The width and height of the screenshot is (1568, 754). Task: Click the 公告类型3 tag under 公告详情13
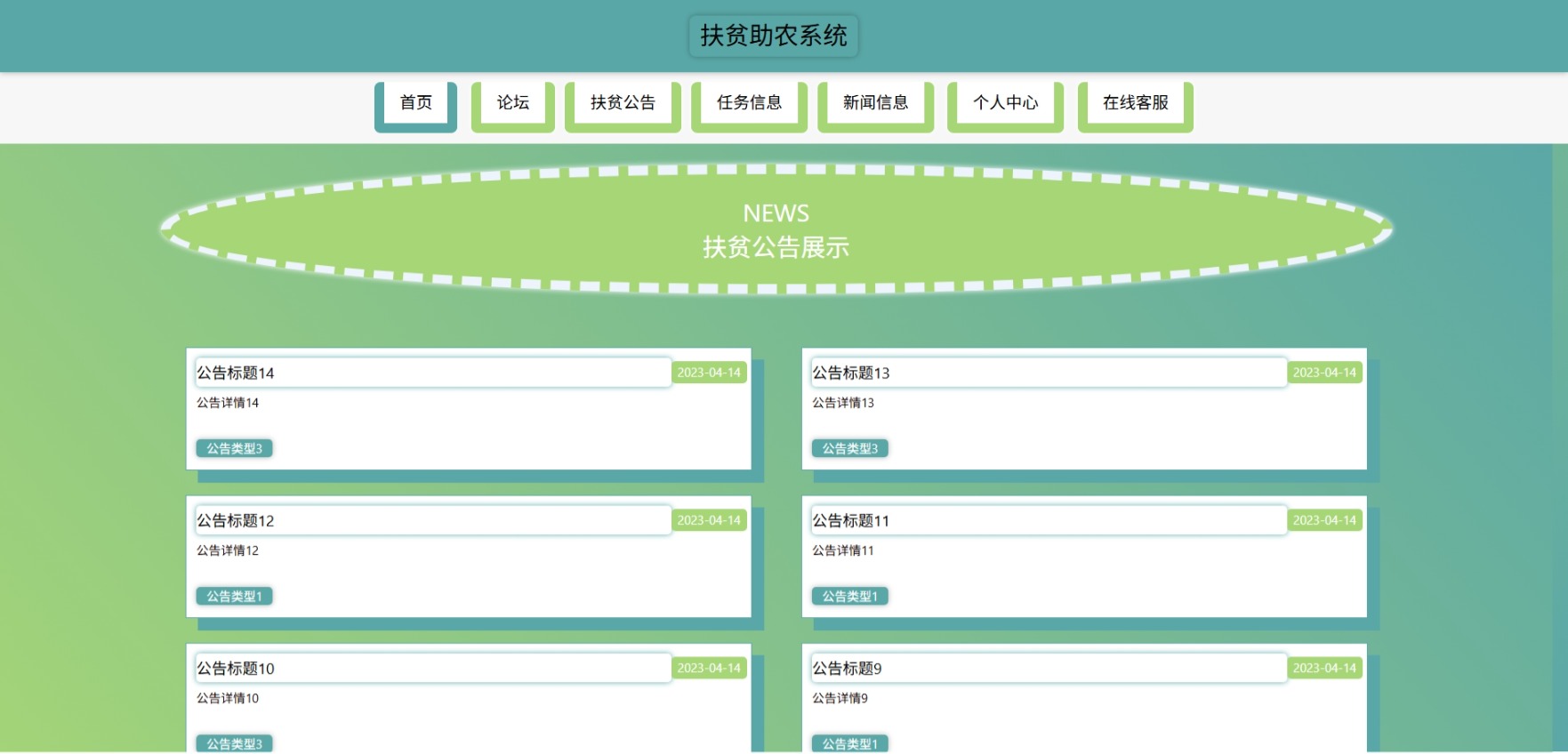850,448
